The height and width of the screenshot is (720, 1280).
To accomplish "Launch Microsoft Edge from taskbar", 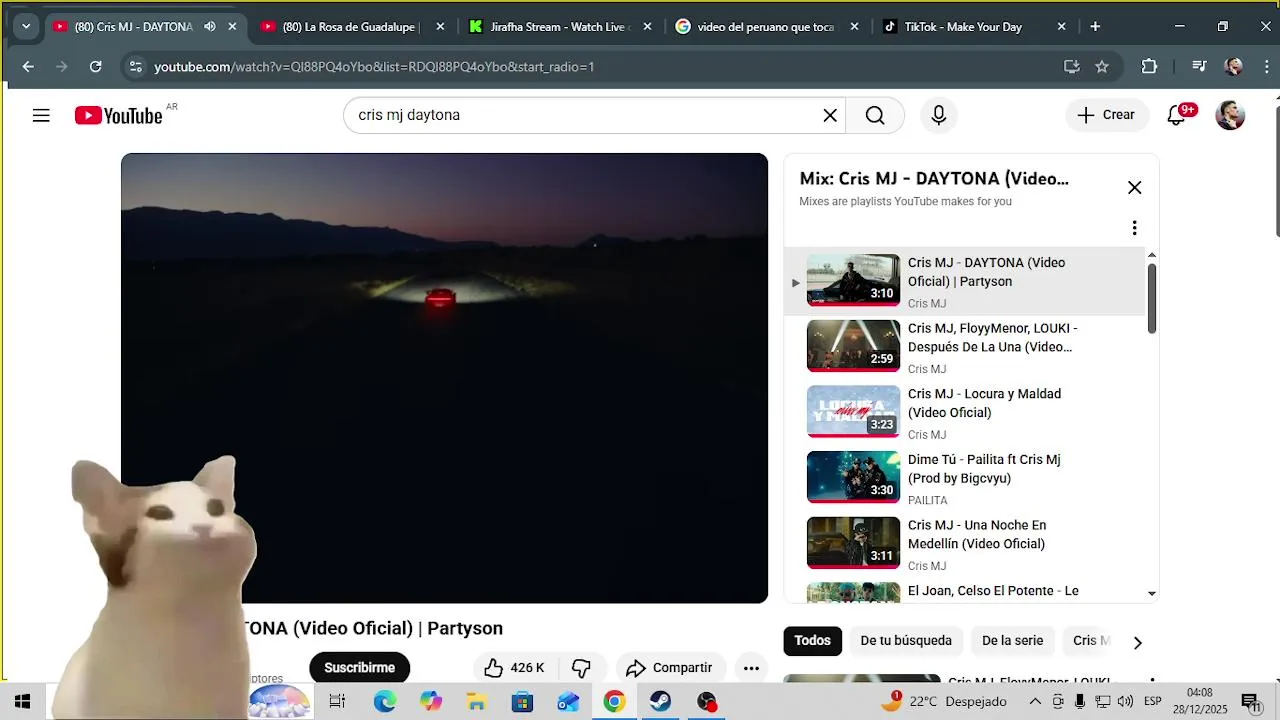I will pyautogui.click(x=385, y=702).
